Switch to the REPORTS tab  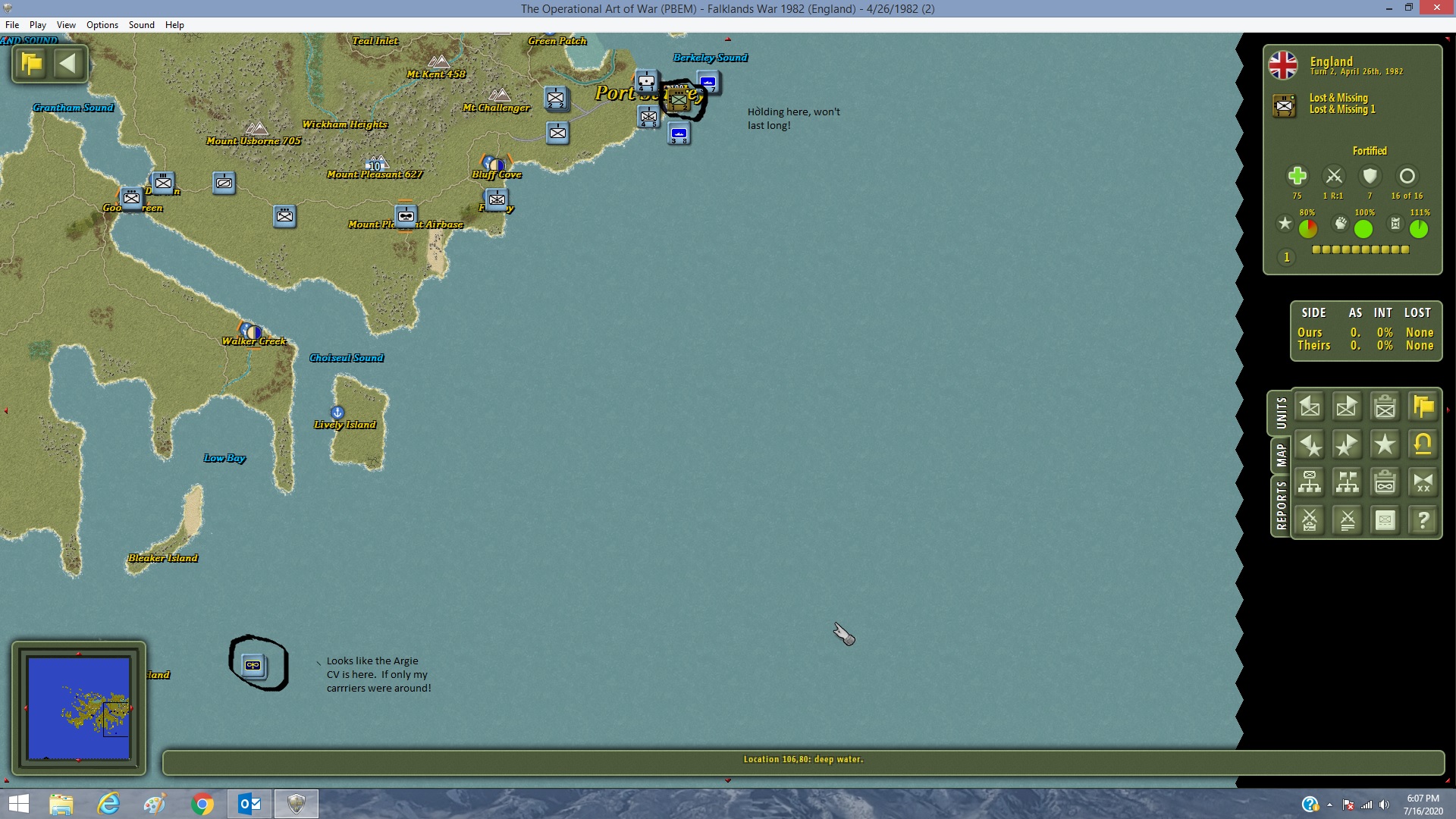click(1281, 506)
